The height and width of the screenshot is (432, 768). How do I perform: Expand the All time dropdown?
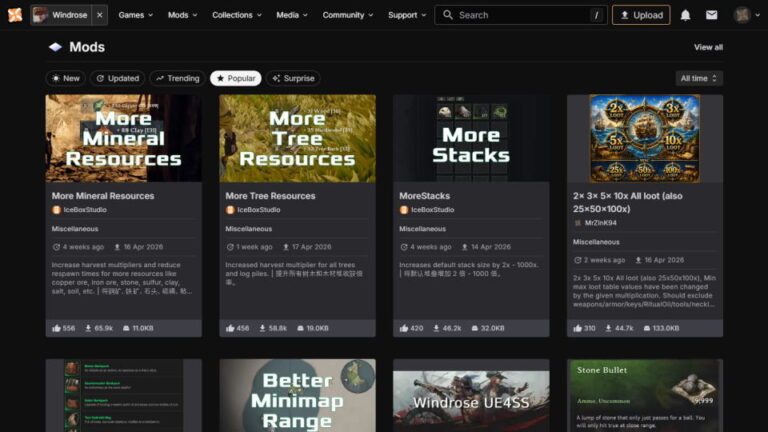click(699, 78)
